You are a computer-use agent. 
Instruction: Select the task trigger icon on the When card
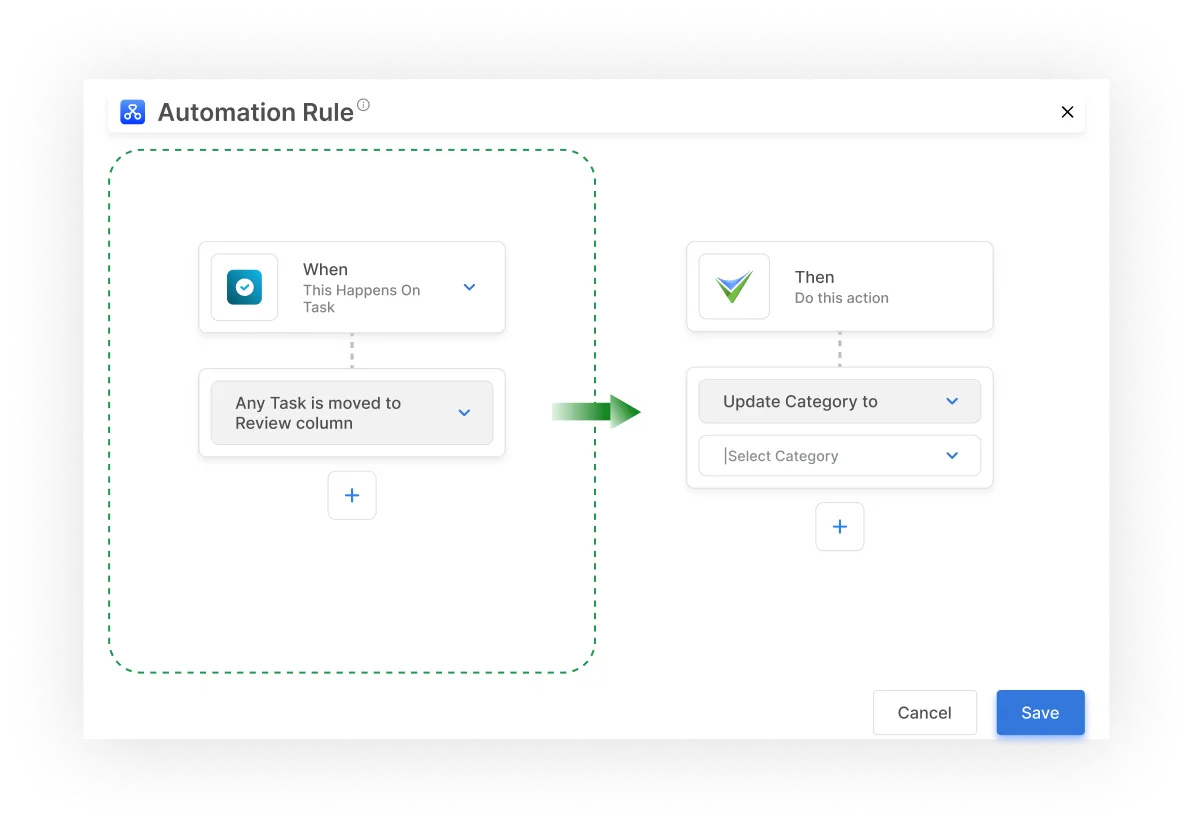(244, 287)
